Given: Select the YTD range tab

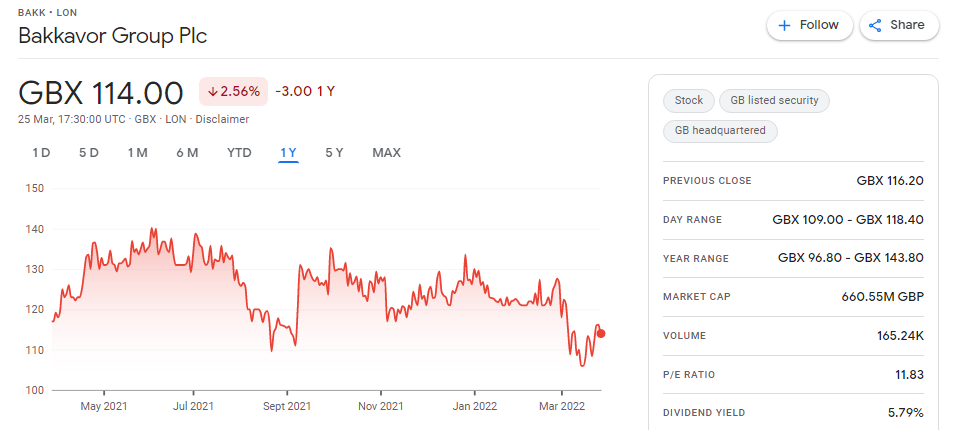Looking at the screenshot, I should 239,153.
